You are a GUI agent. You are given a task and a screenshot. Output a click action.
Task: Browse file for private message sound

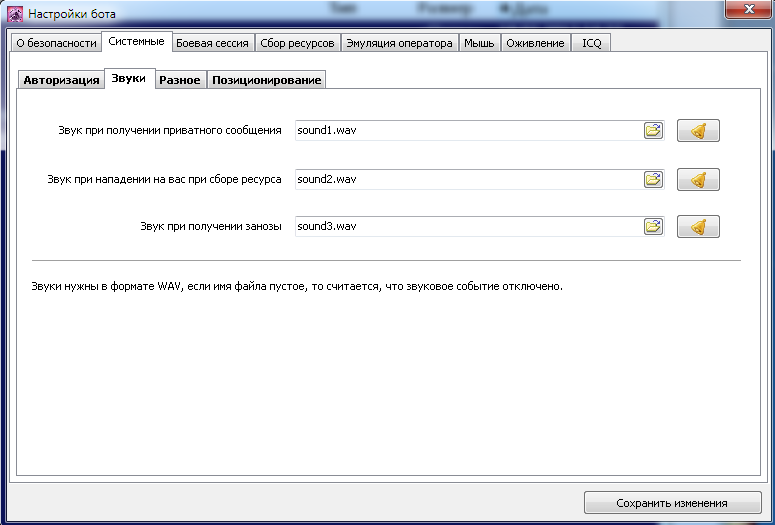coord(653,131)
